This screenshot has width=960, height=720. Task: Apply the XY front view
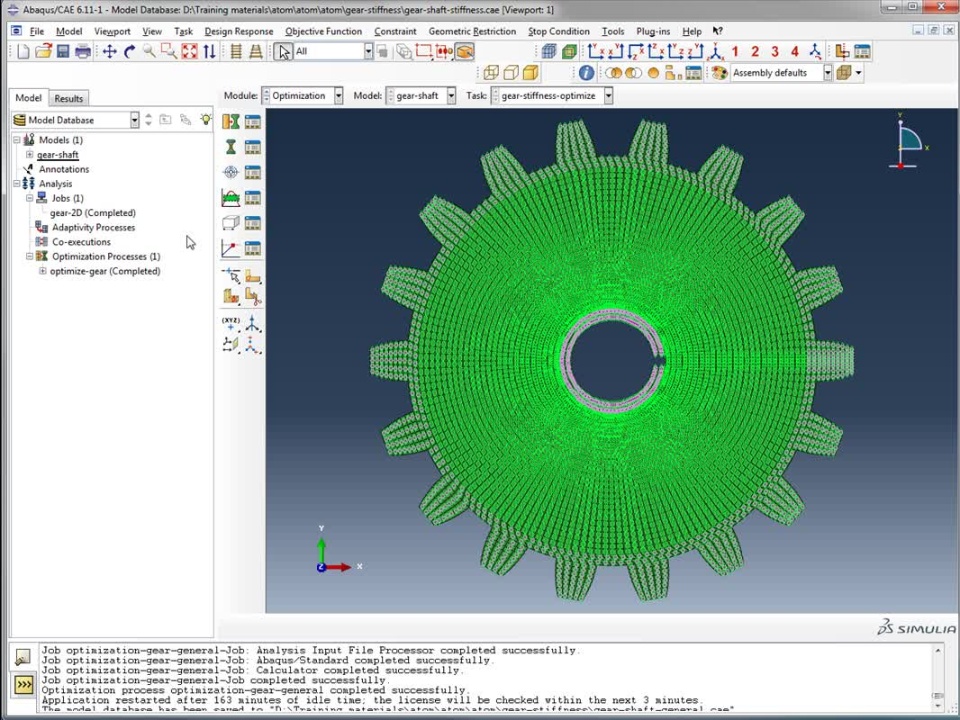(x=596, y=51)
